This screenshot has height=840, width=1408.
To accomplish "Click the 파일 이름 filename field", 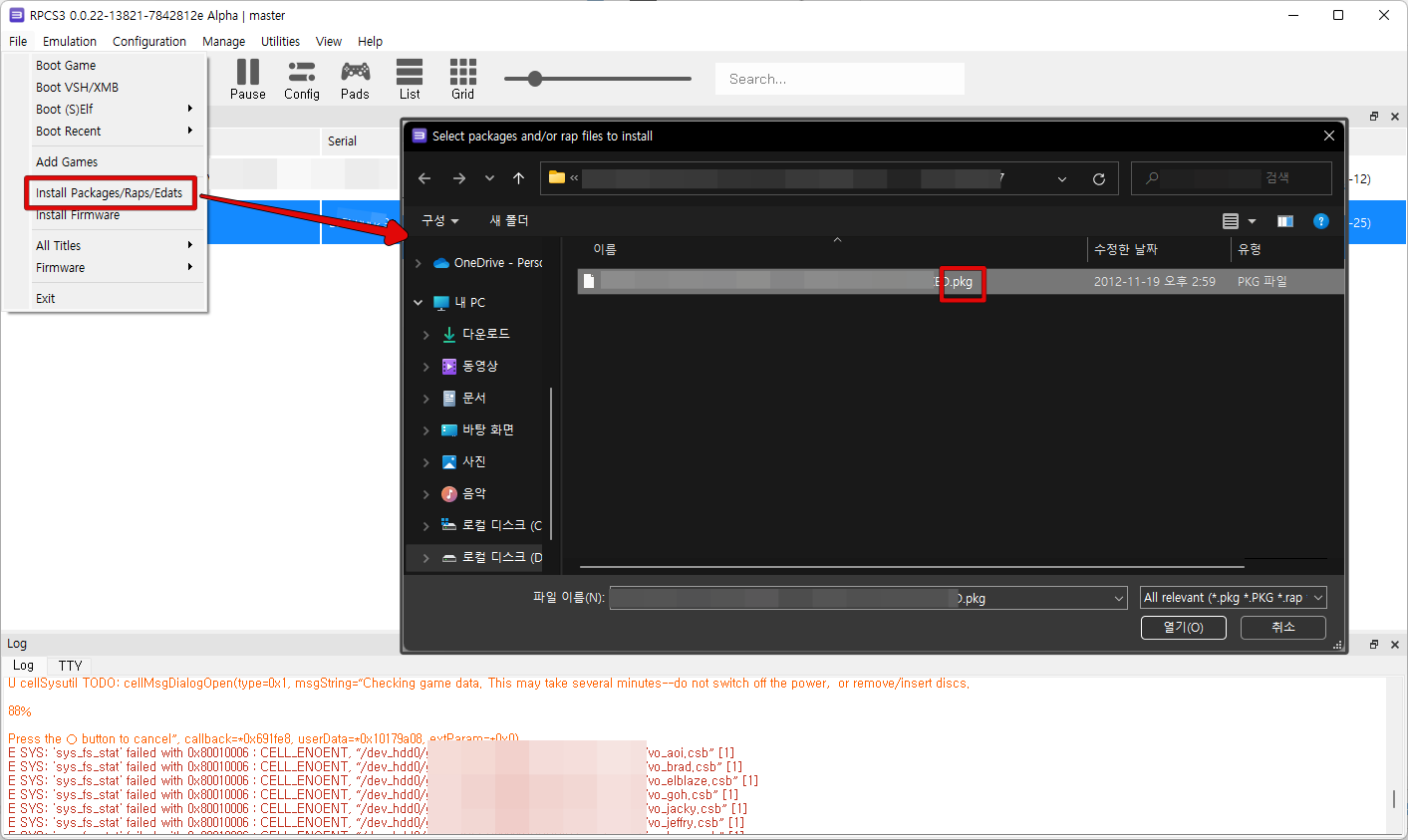I will pyautogui.click(x=868, y=598).
